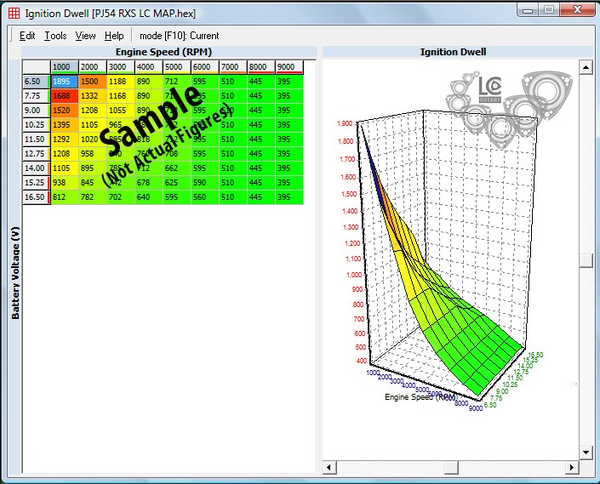The image size is (600, 484).
Task: Select the cell with value 782
Action: (x=93, y=197)
